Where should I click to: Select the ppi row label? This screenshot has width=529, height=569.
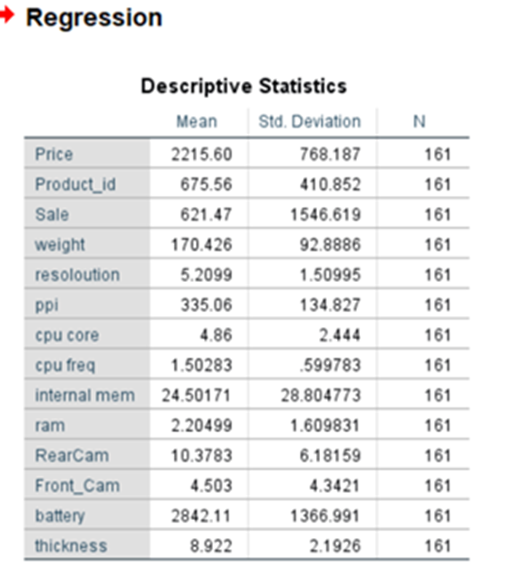click(x=46, y=306)
